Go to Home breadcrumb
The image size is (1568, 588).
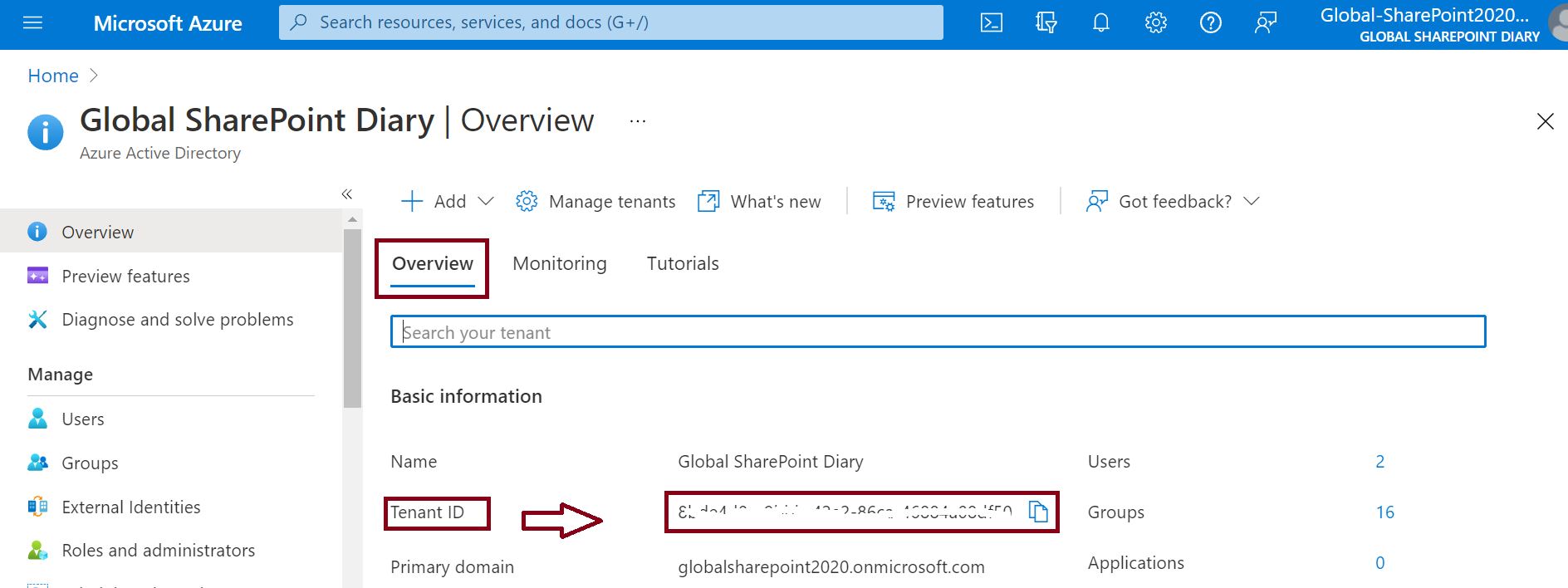click(x=53, y=76)
